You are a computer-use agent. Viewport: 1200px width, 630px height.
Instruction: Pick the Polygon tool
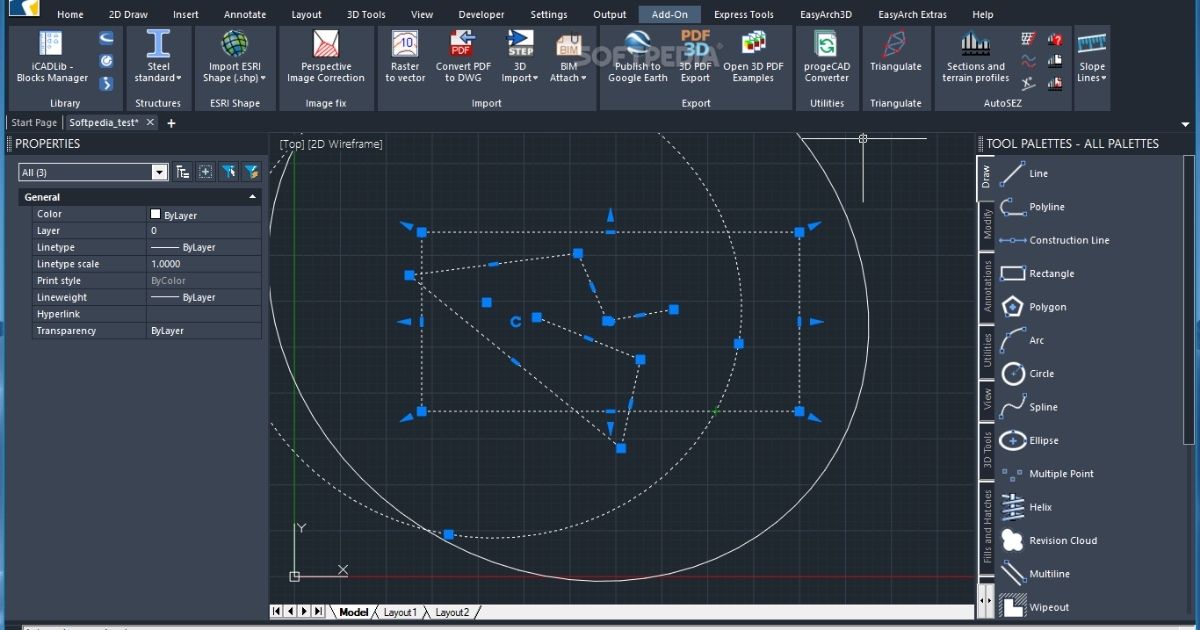click(1033, 307)
